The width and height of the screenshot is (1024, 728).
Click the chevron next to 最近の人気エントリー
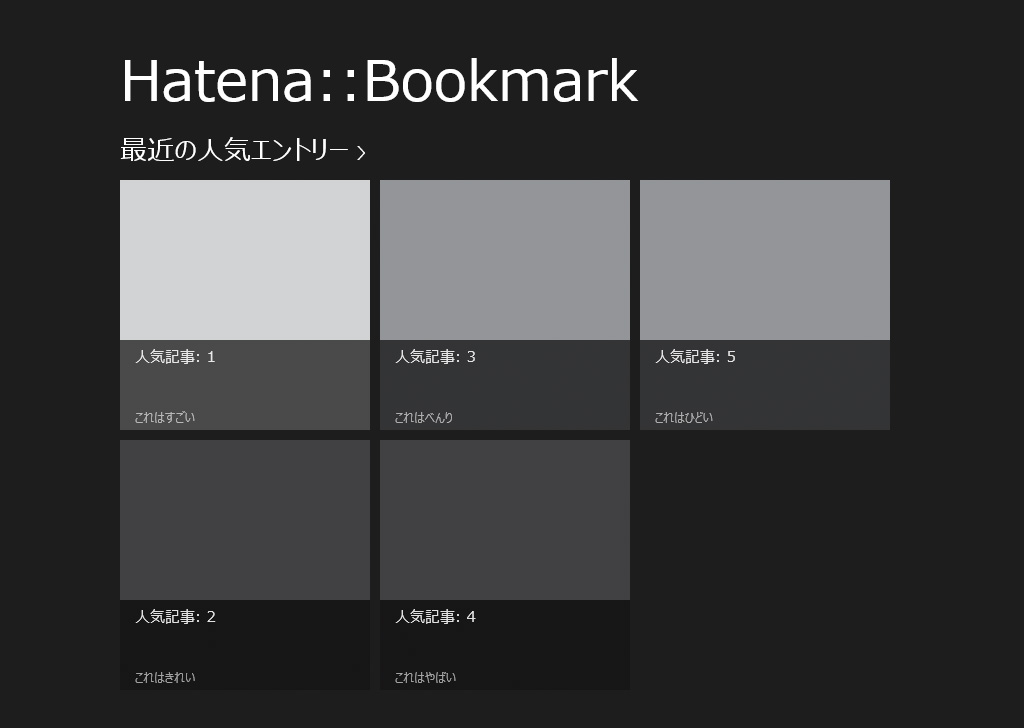tap(361, 153)
